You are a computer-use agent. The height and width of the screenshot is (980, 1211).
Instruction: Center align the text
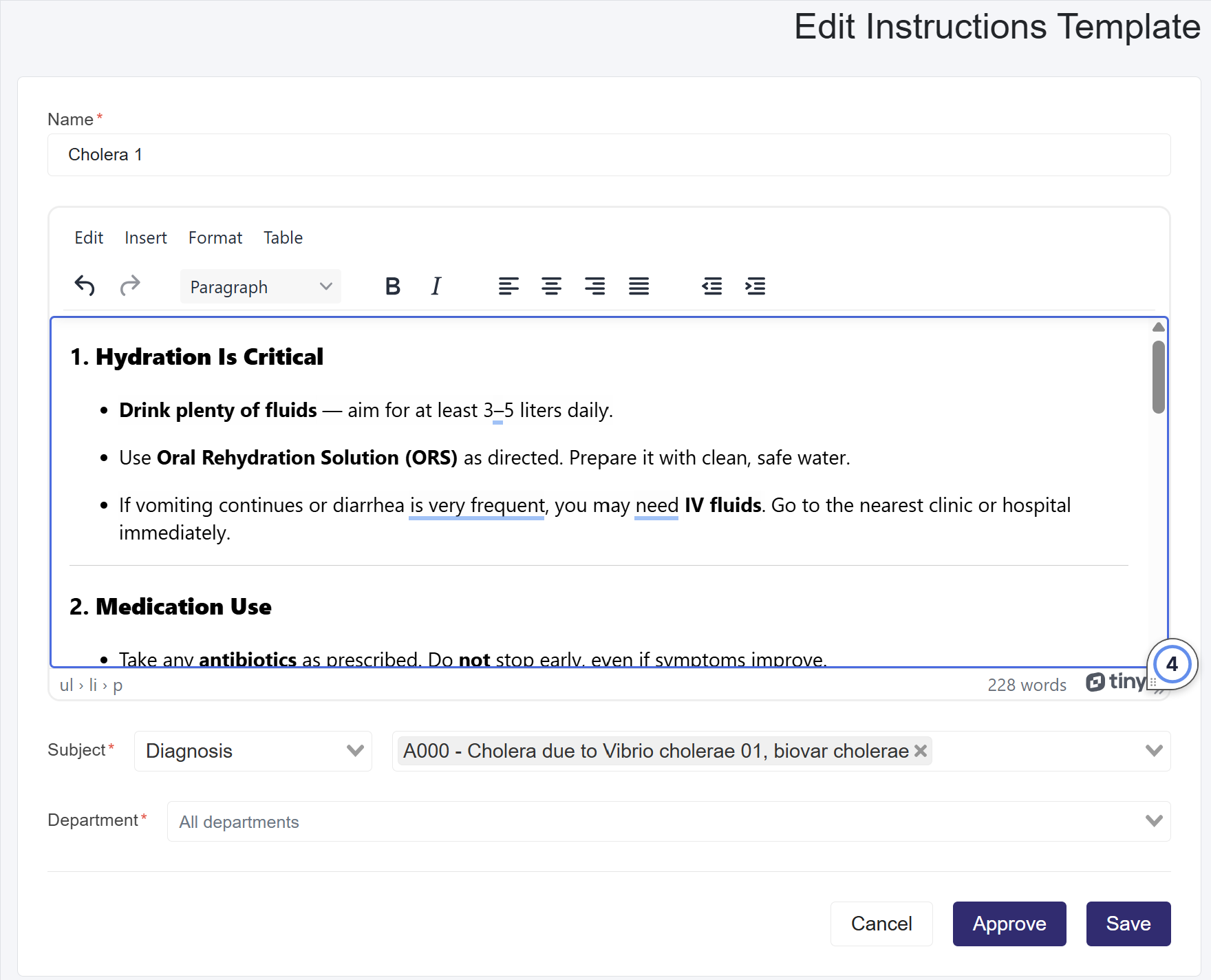coord(551,286)
